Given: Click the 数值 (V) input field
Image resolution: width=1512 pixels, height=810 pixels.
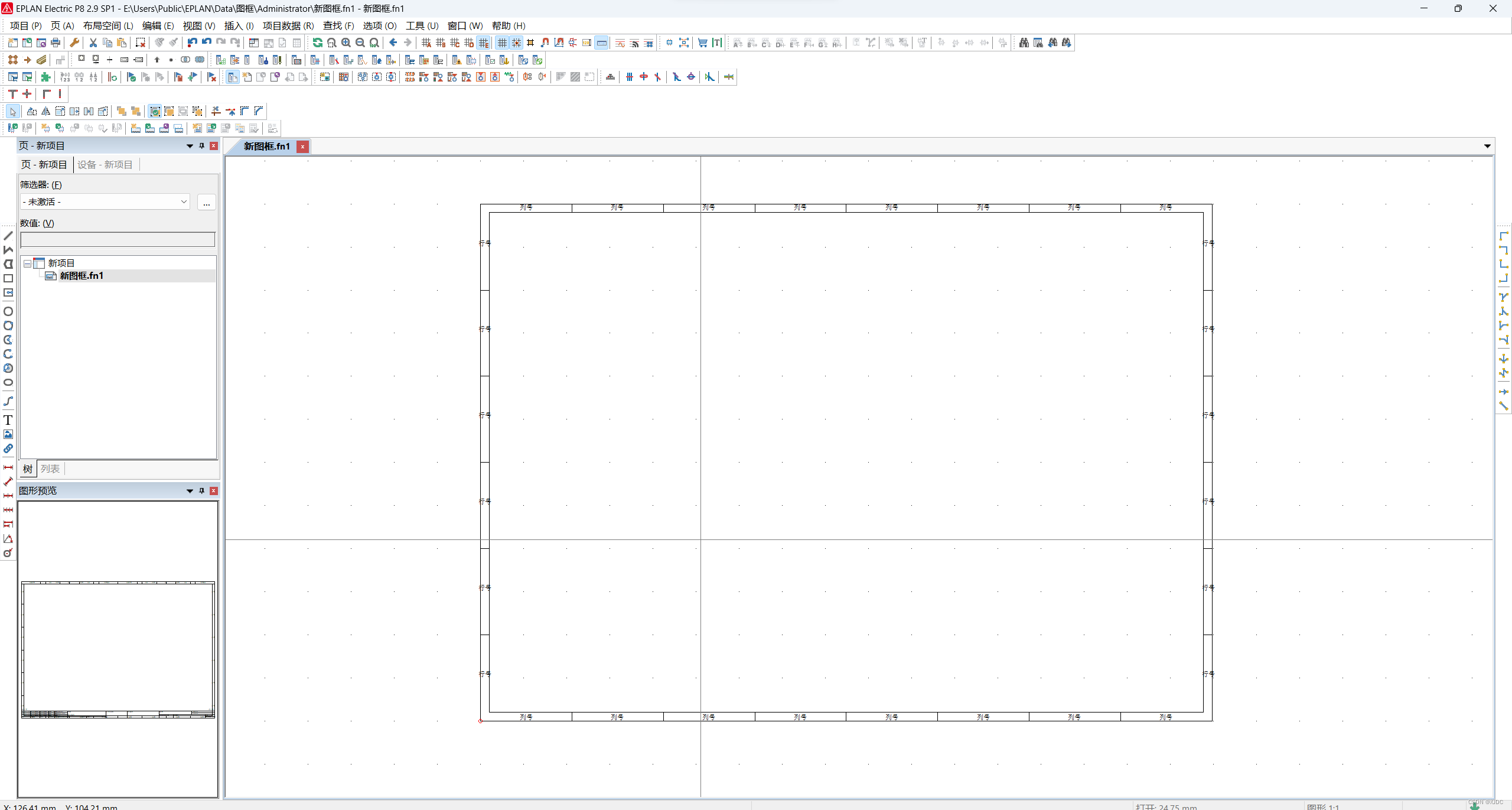Looking at the screenshot, I should (118, 239).
